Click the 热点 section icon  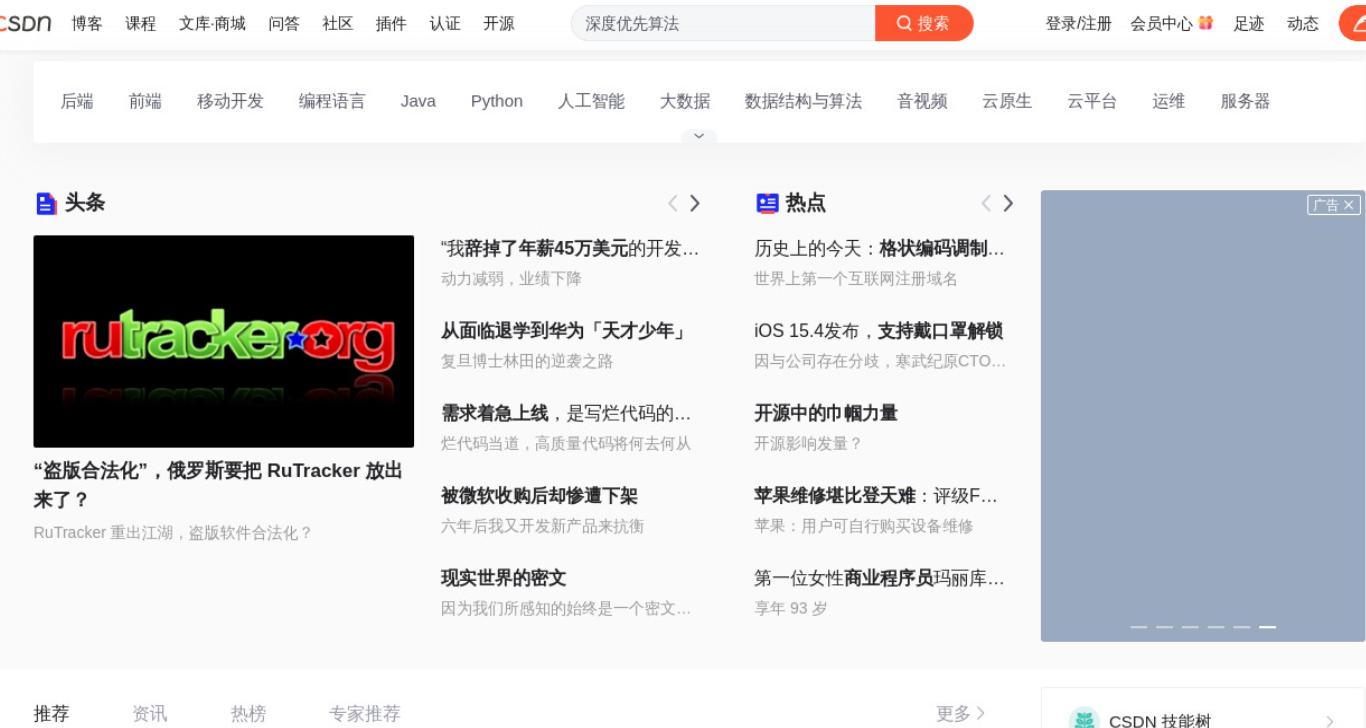click(x=767, y=204)
